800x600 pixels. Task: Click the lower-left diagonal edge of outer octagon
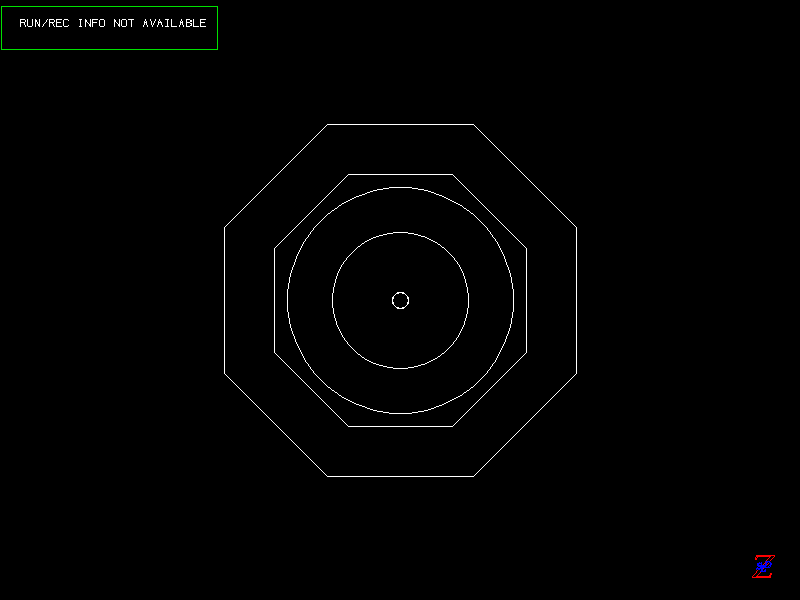coord(276,425)
